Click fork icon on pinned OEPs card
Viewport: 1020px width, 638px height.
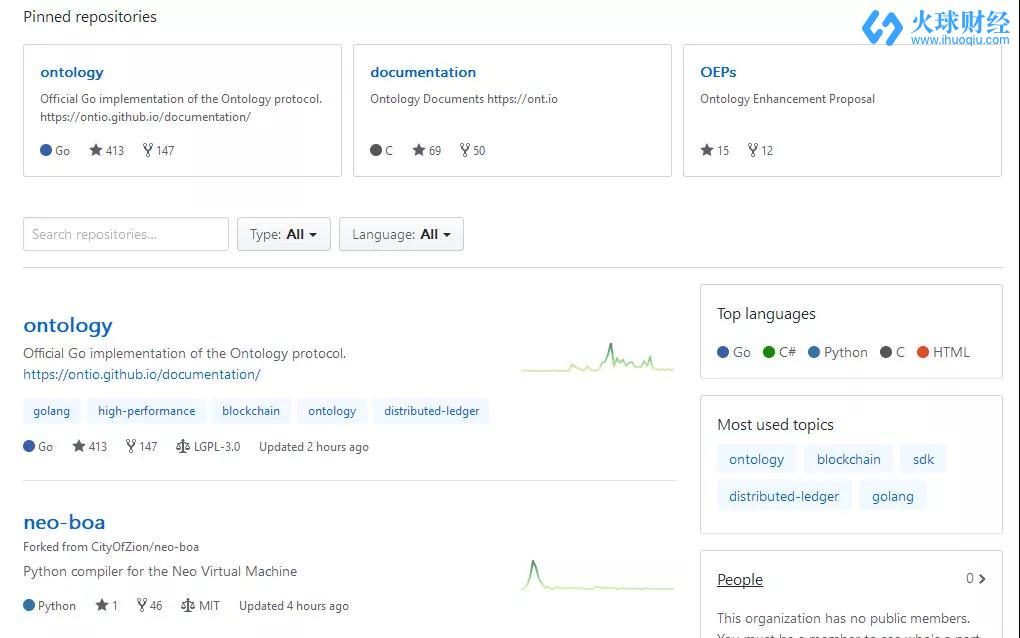click(x=753, y=150)
